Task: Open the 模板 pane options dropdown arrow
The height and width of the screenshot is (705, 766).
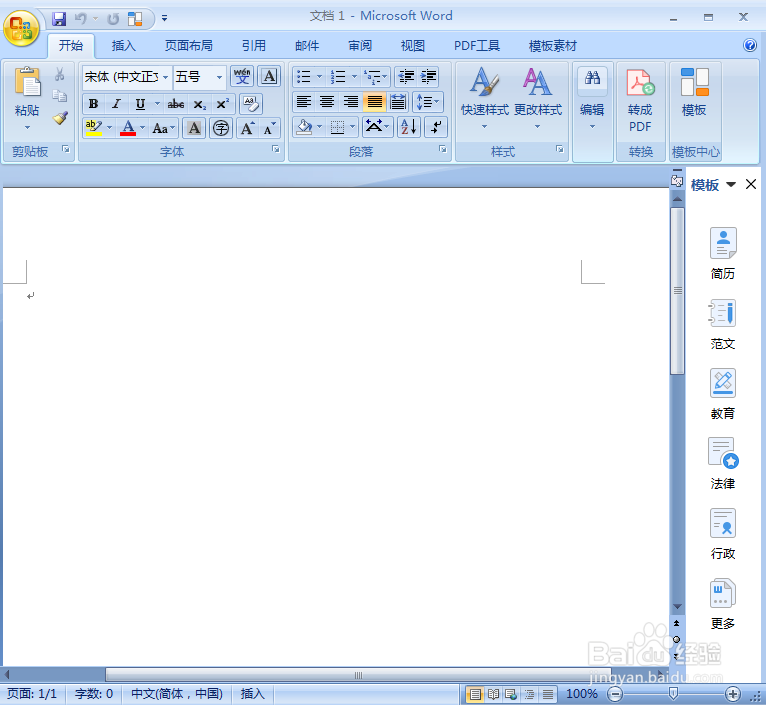Action: click(731, 185)
